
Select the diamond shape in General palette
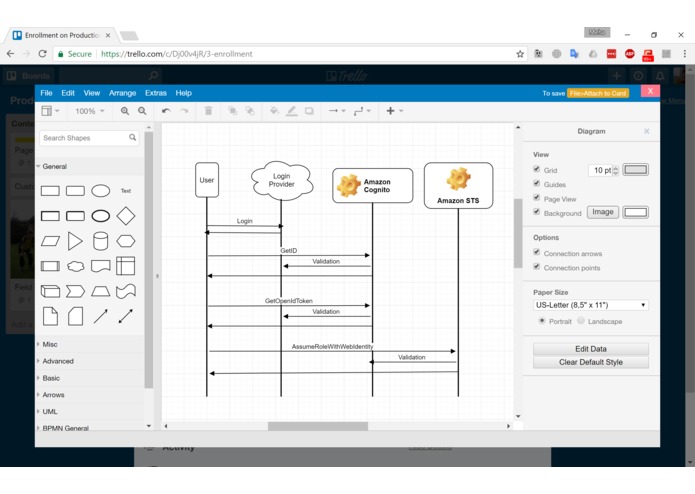pyautogui.click(x=126, y=216)
